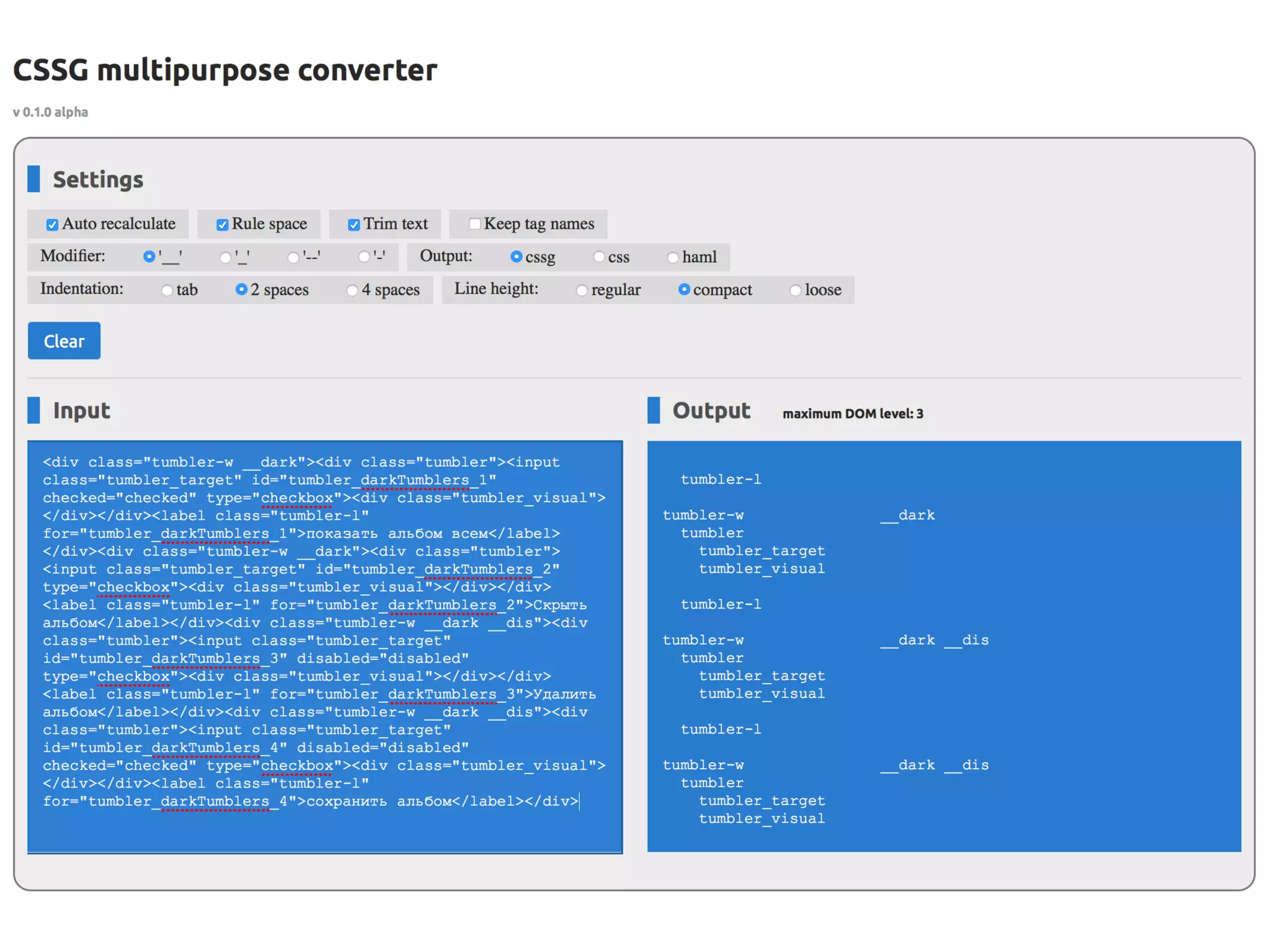Disable the Auto recalculate checkbox

click(52, 224)
